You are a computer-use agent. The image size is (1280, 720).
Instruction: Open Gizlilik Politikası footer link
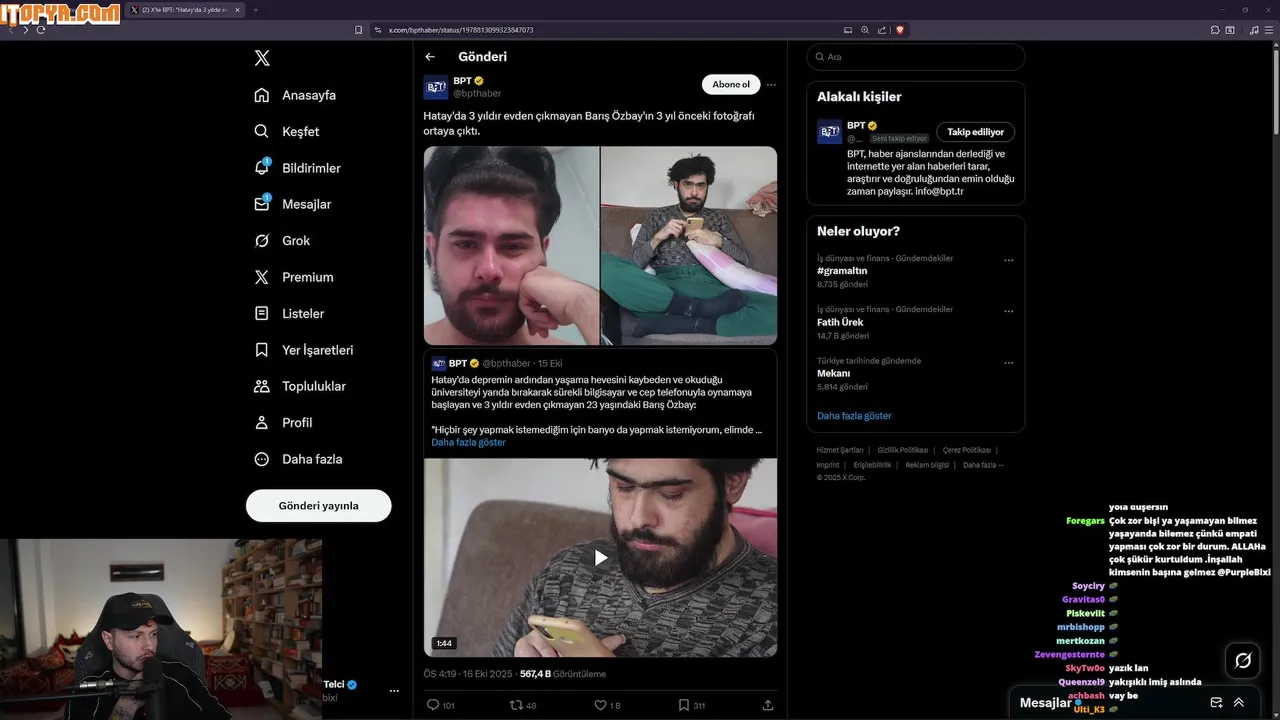pyautogui.click(x=903, y=450)
